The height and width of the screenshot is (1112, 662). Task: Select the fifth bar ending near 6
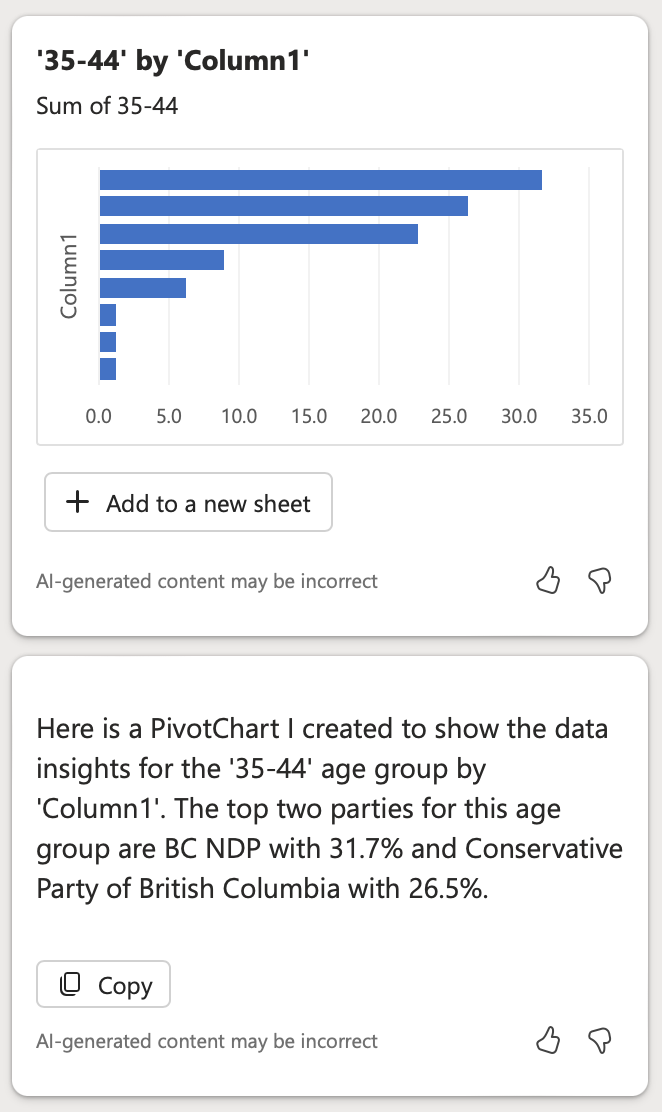[x=143, y=288]
